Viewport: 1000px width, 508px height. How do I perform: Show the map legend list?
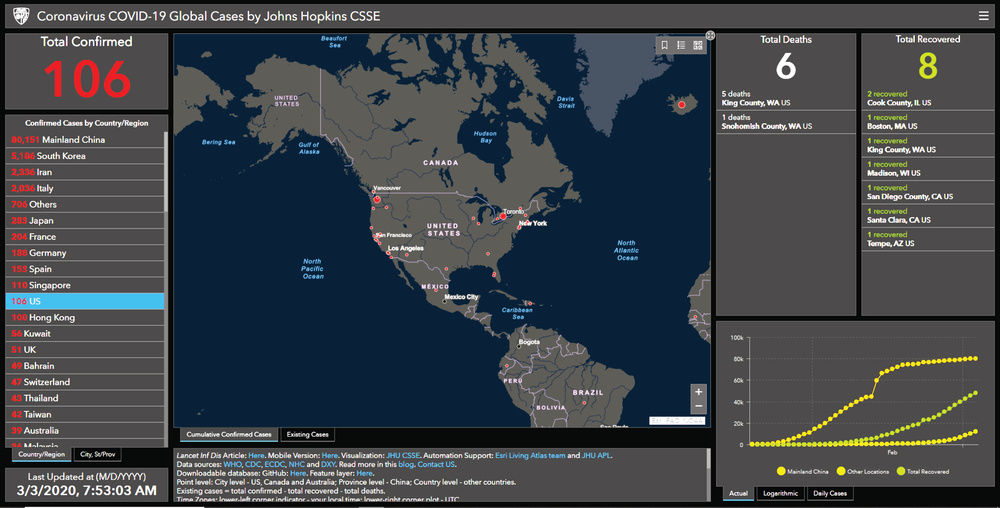tap(681, 45)
